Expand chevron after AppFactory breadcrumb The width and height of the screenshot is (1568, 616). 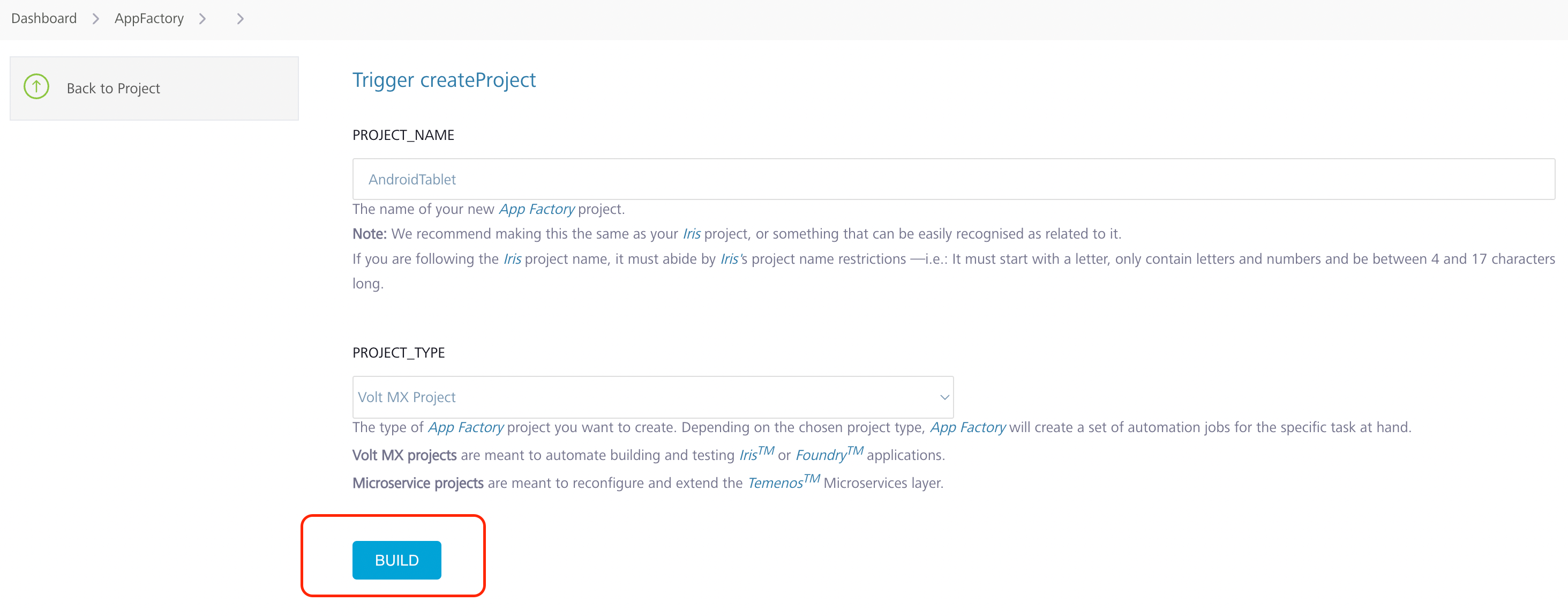[x=202, y=19]
